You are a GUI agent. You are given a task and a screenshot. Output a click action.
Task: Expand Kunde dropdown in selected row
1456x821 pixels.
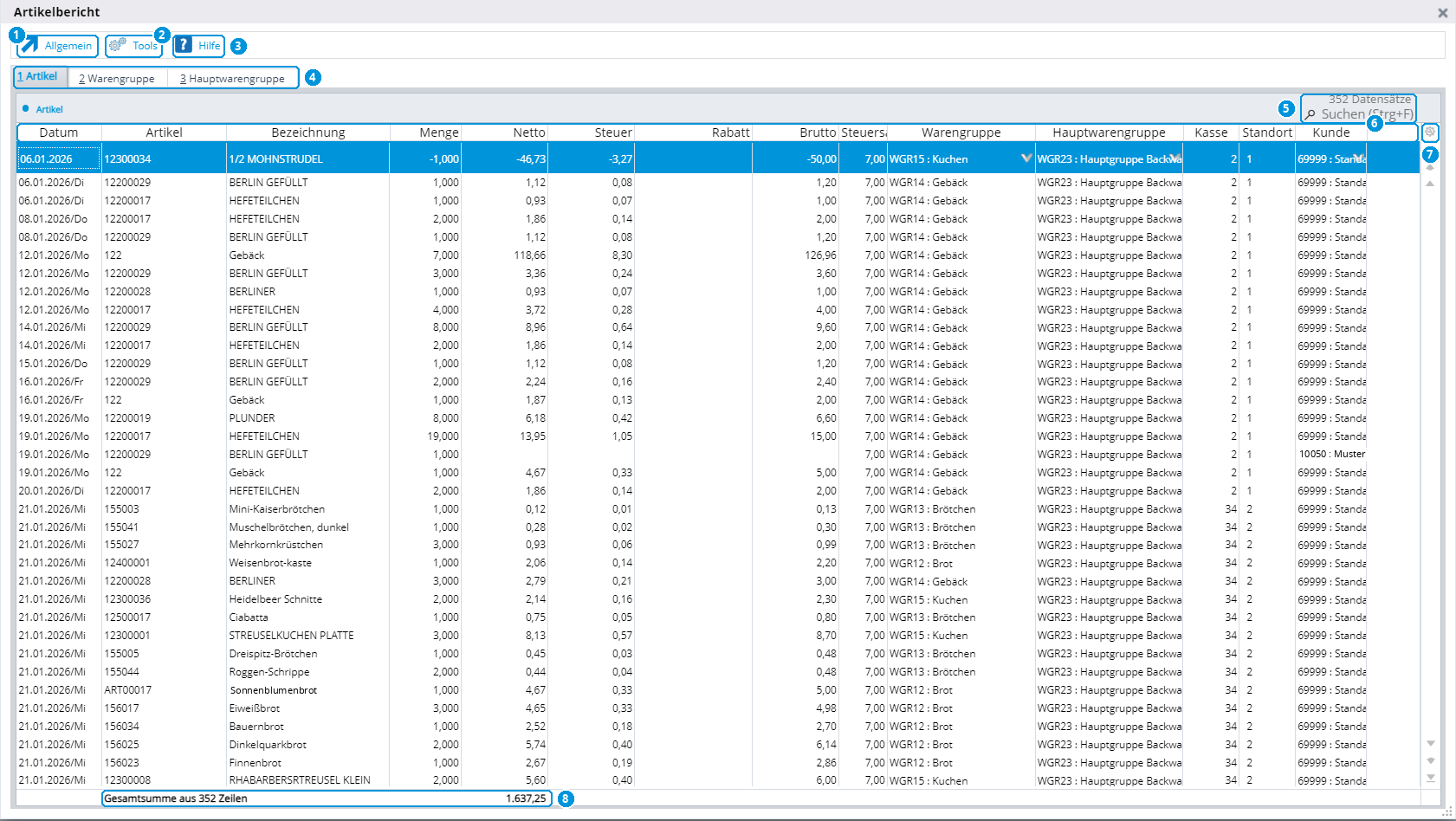1359,158
